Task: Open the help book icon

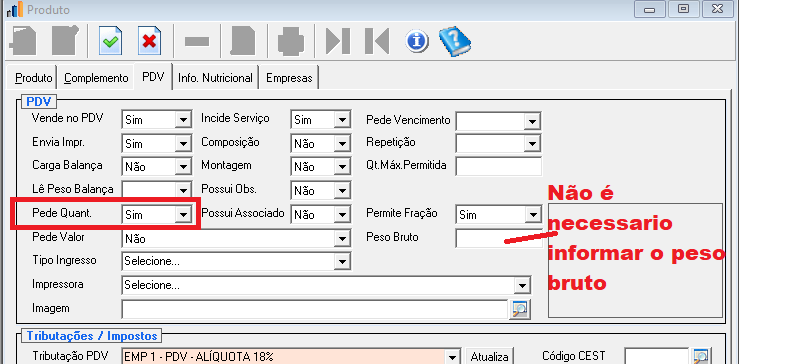Action: (x=455, y=41)
